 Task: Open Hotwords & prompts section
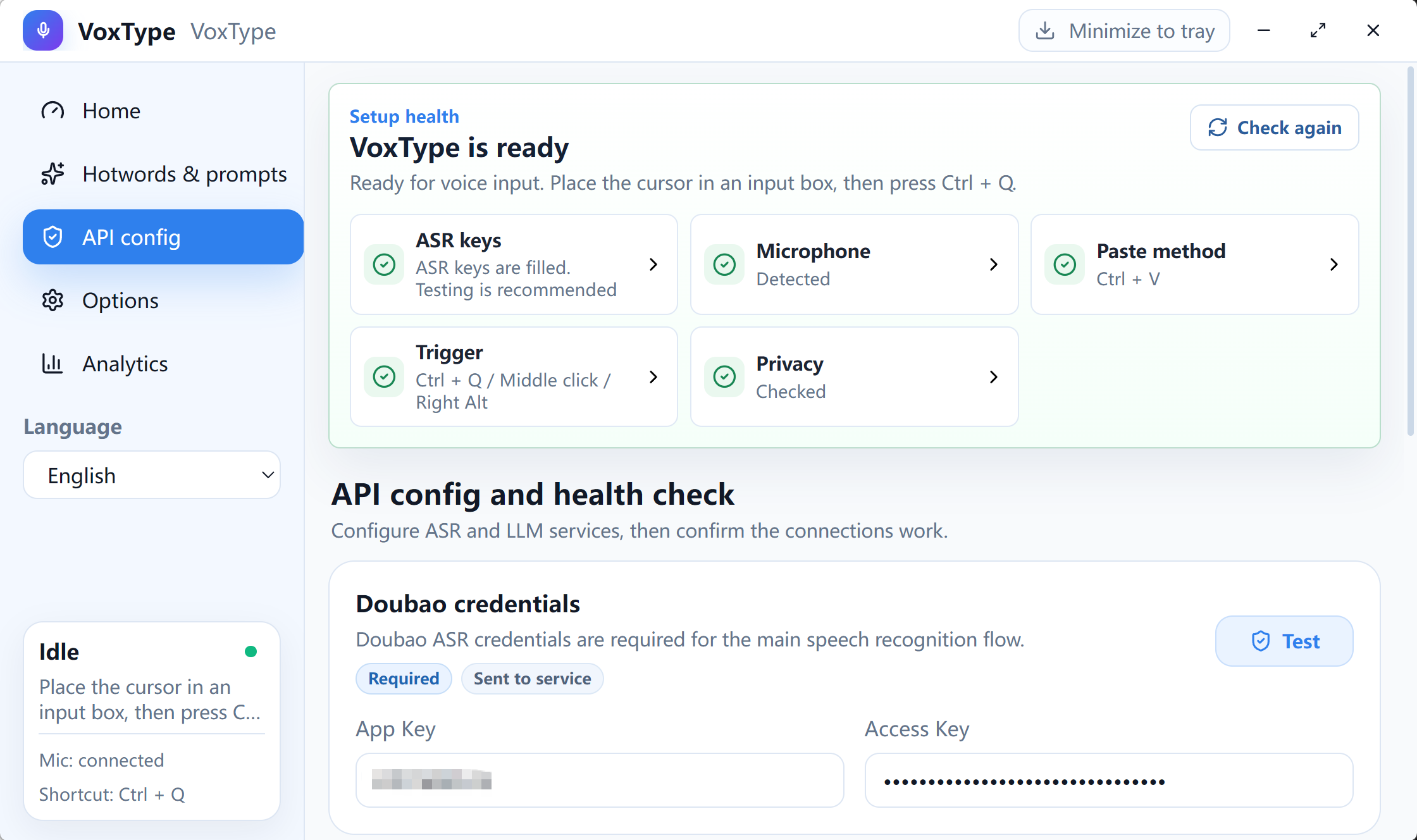point(163,174)
